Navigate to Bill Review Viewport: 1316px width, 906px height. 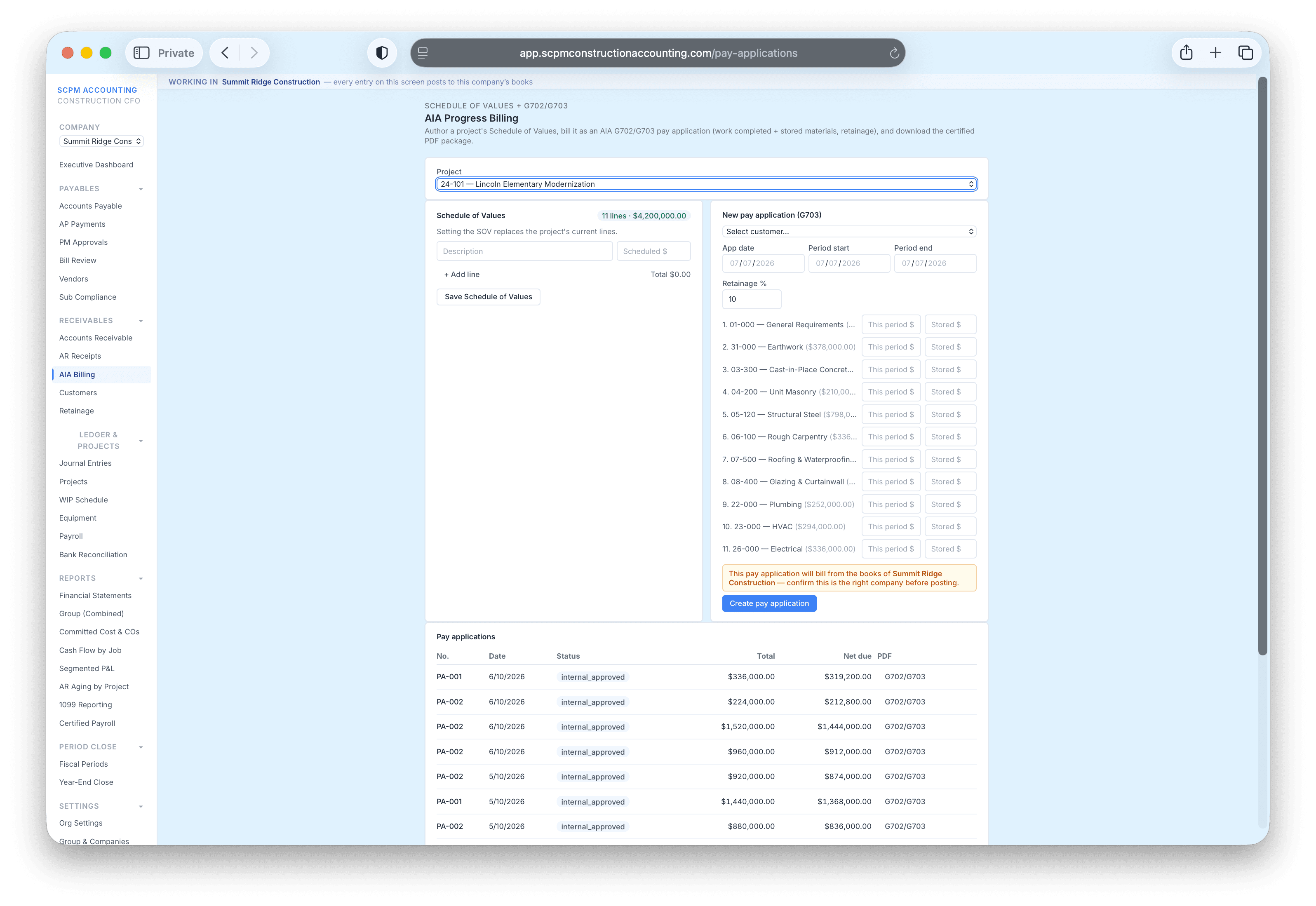coord(77,261)
